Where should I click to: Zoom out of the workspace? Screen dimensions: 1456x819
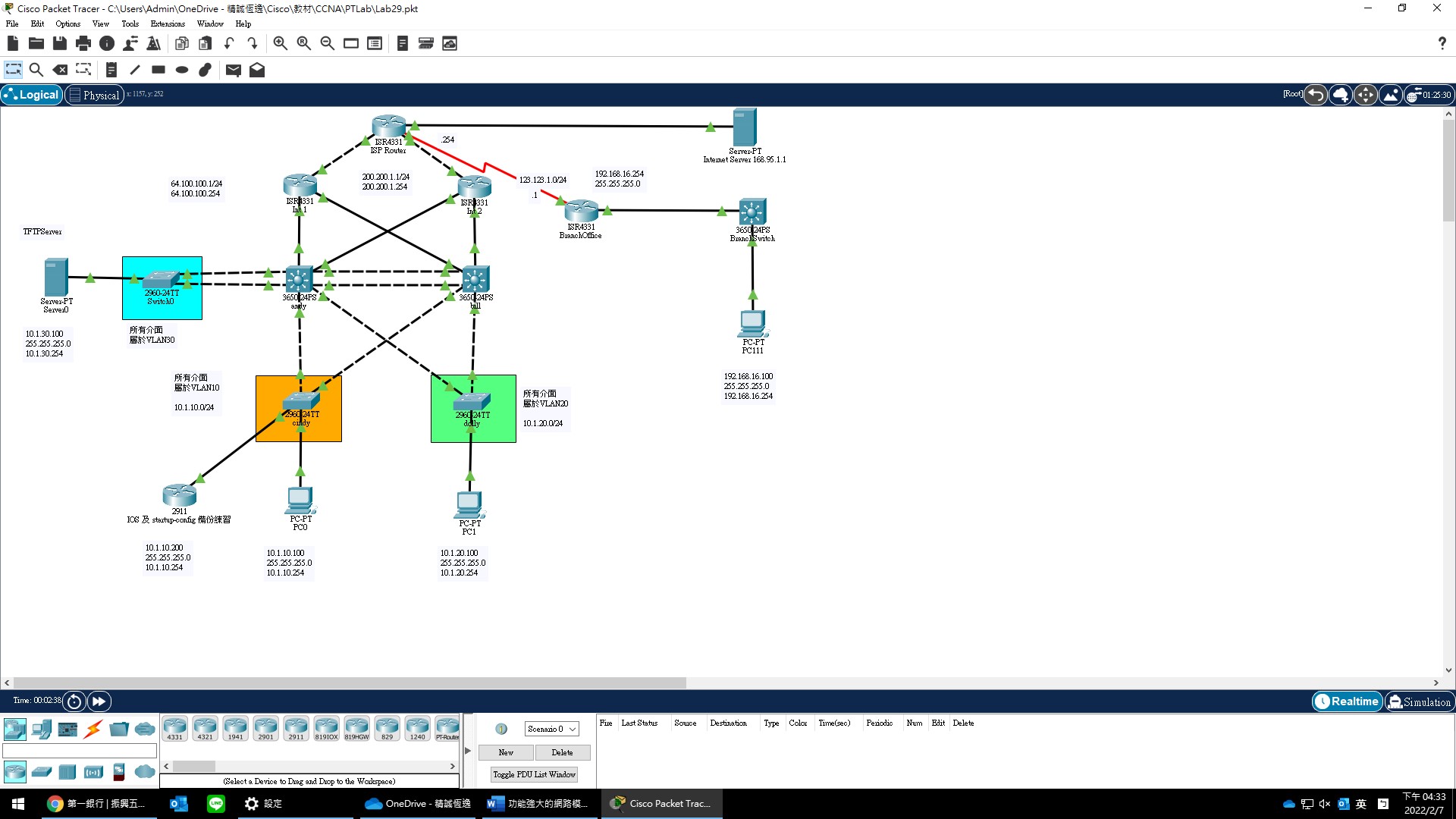click(x=328, y=43)
